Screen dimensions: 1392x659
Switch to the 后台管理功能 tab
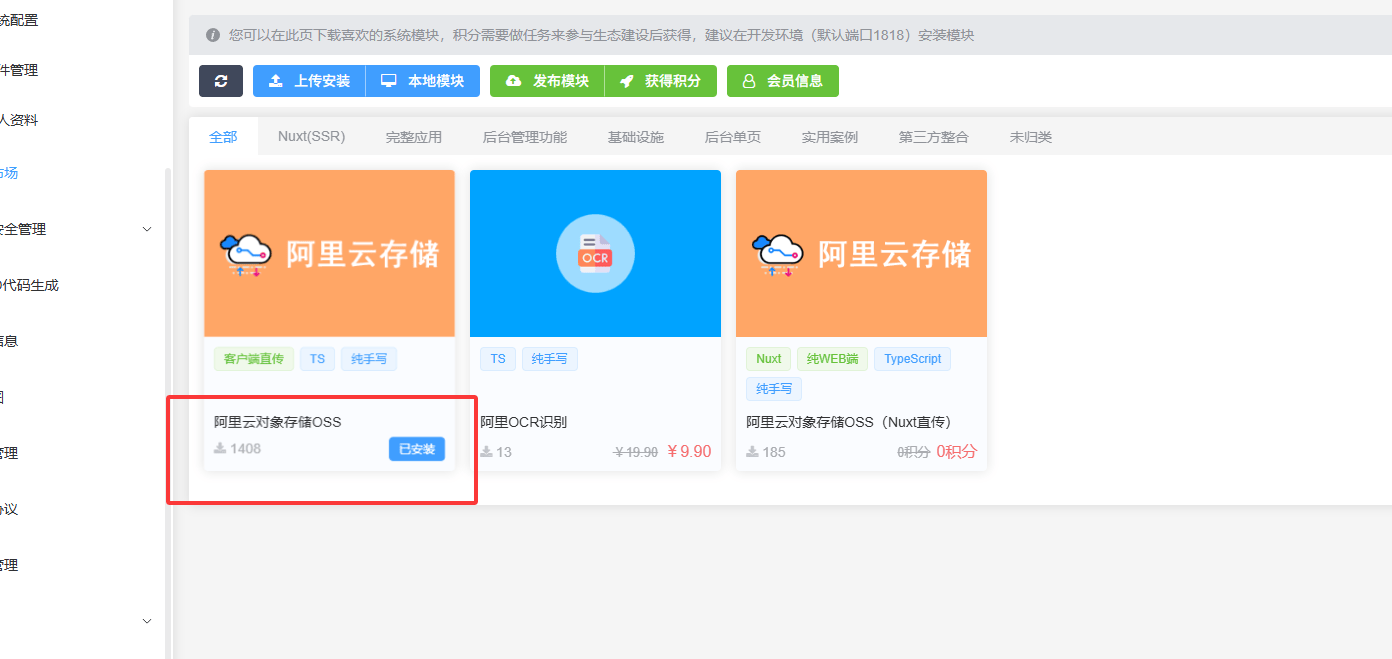coord(524,137)
